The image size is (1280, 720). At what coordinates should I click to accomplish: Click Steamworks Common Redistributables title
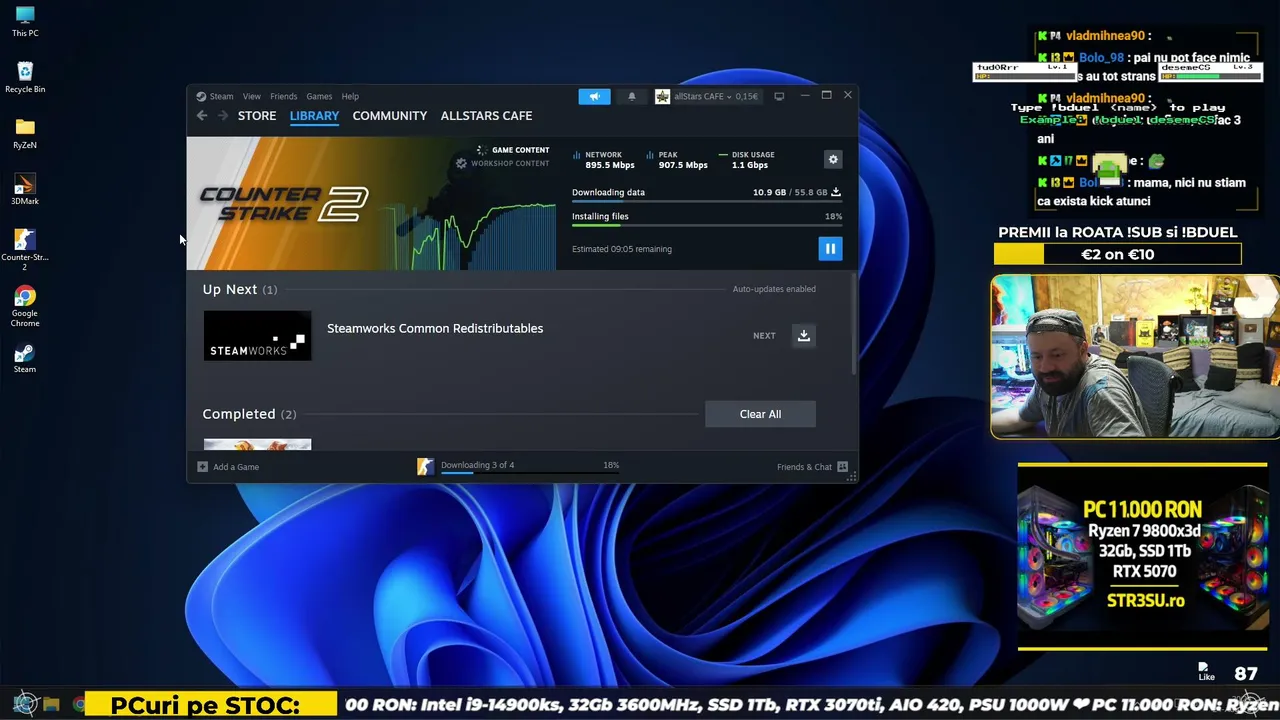435,328
